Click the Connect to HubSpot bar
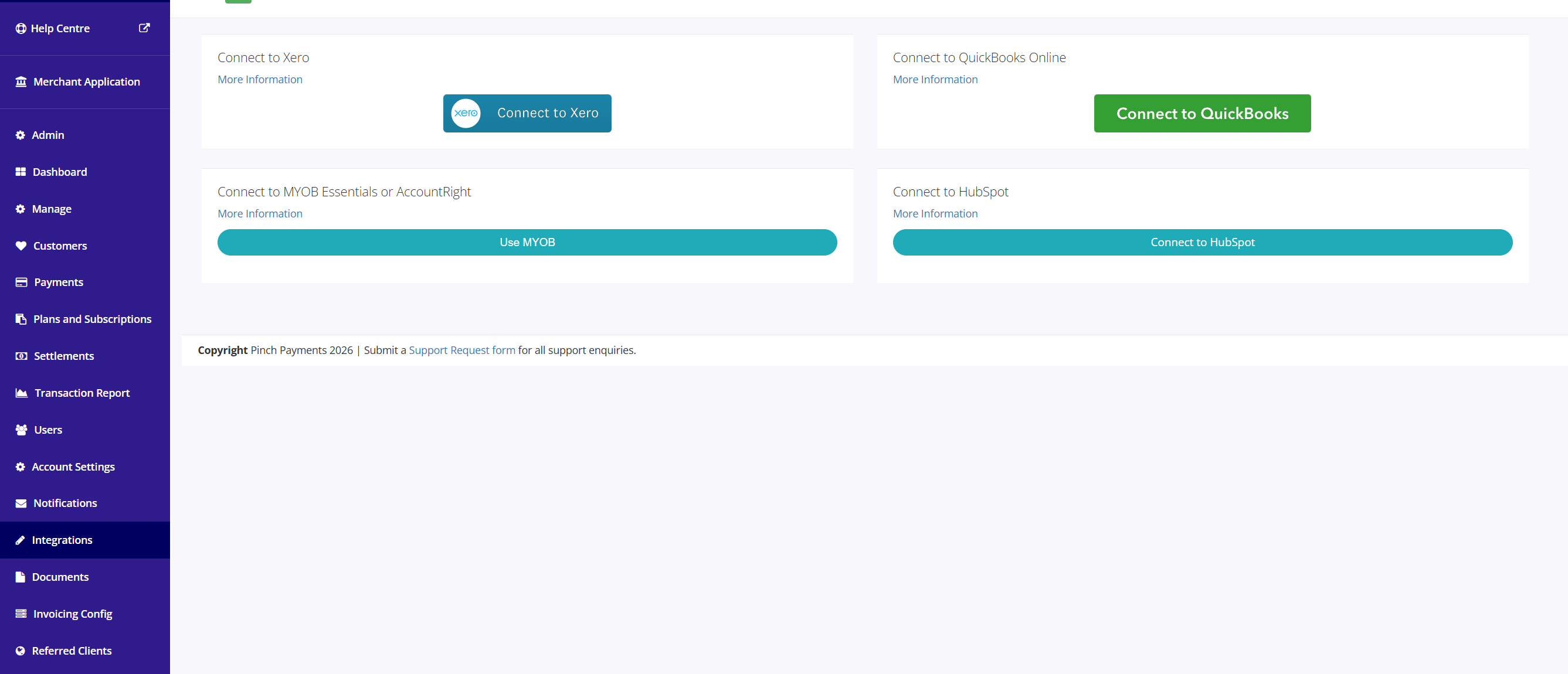Screen dimensions: 1568x674 click(1202, 241)
